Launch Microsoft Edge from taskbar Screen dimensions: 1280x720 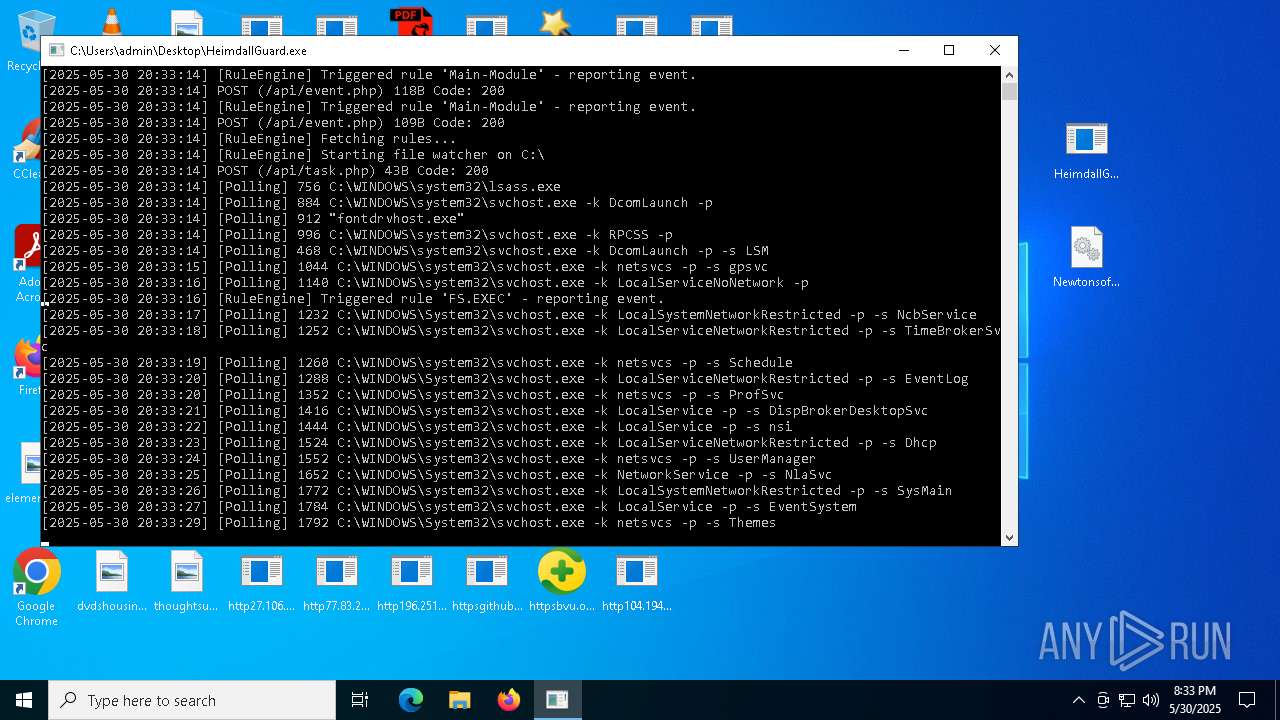pyautogui.click(x=411, y=700)
